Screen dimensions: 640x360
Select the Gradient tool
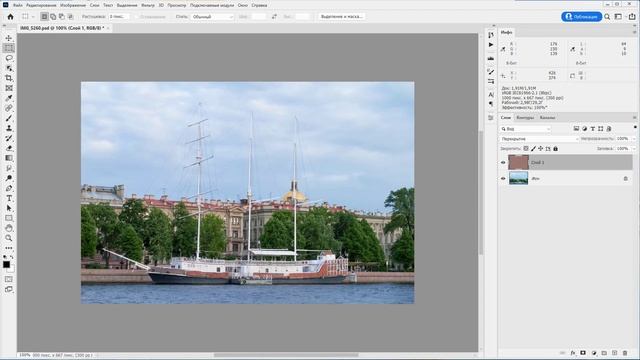(x=9, y=158)
